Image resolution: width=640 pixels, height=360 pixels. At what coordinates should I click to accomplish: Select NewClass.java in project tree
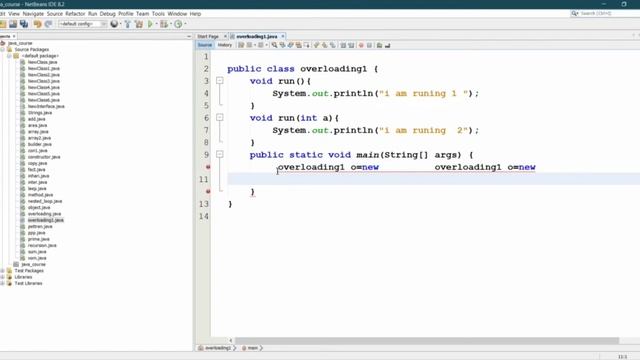[42, 62]
